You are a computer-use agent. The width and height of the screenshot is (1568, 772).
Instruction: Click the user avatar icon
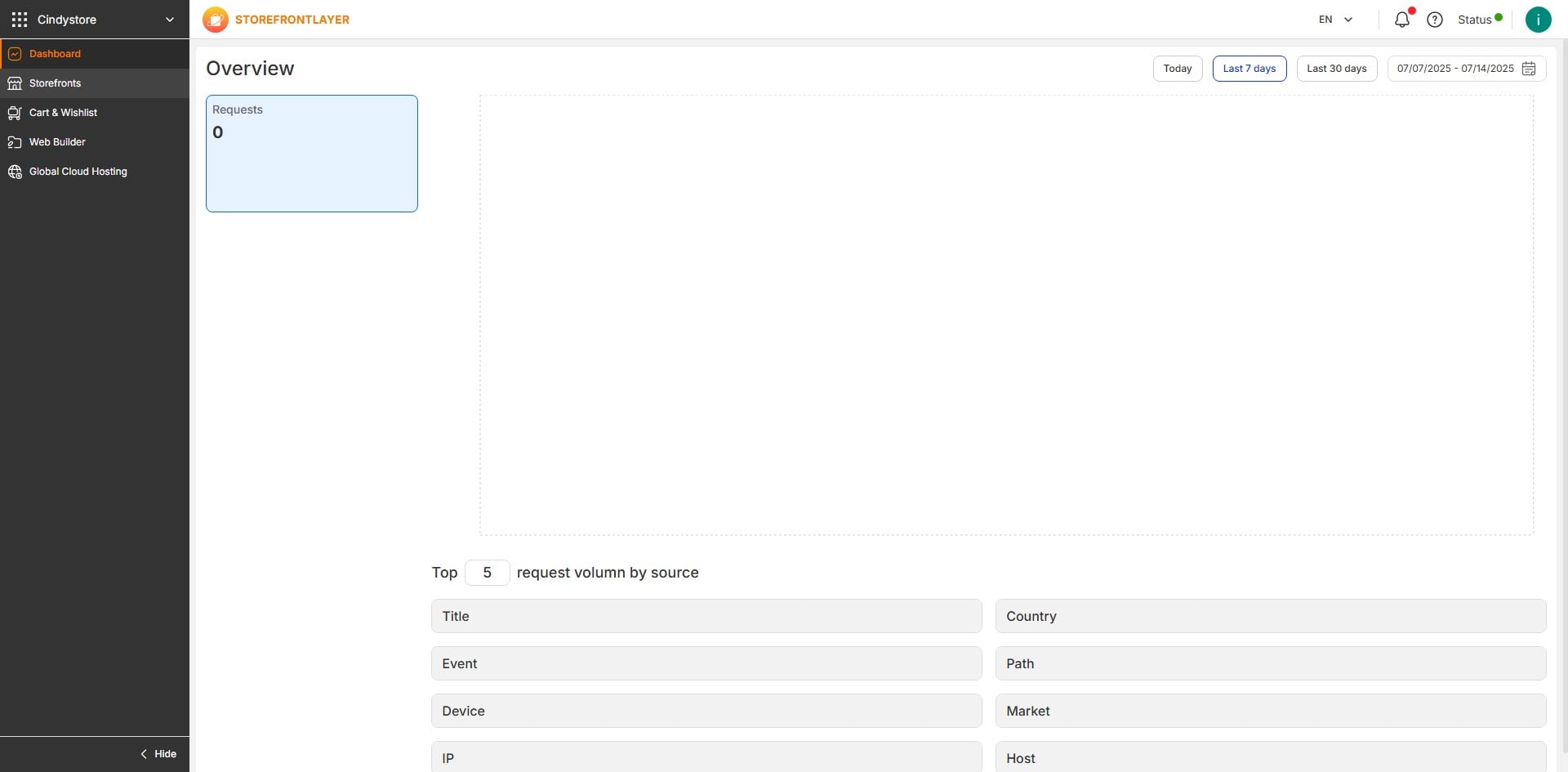coord(1538,20)
